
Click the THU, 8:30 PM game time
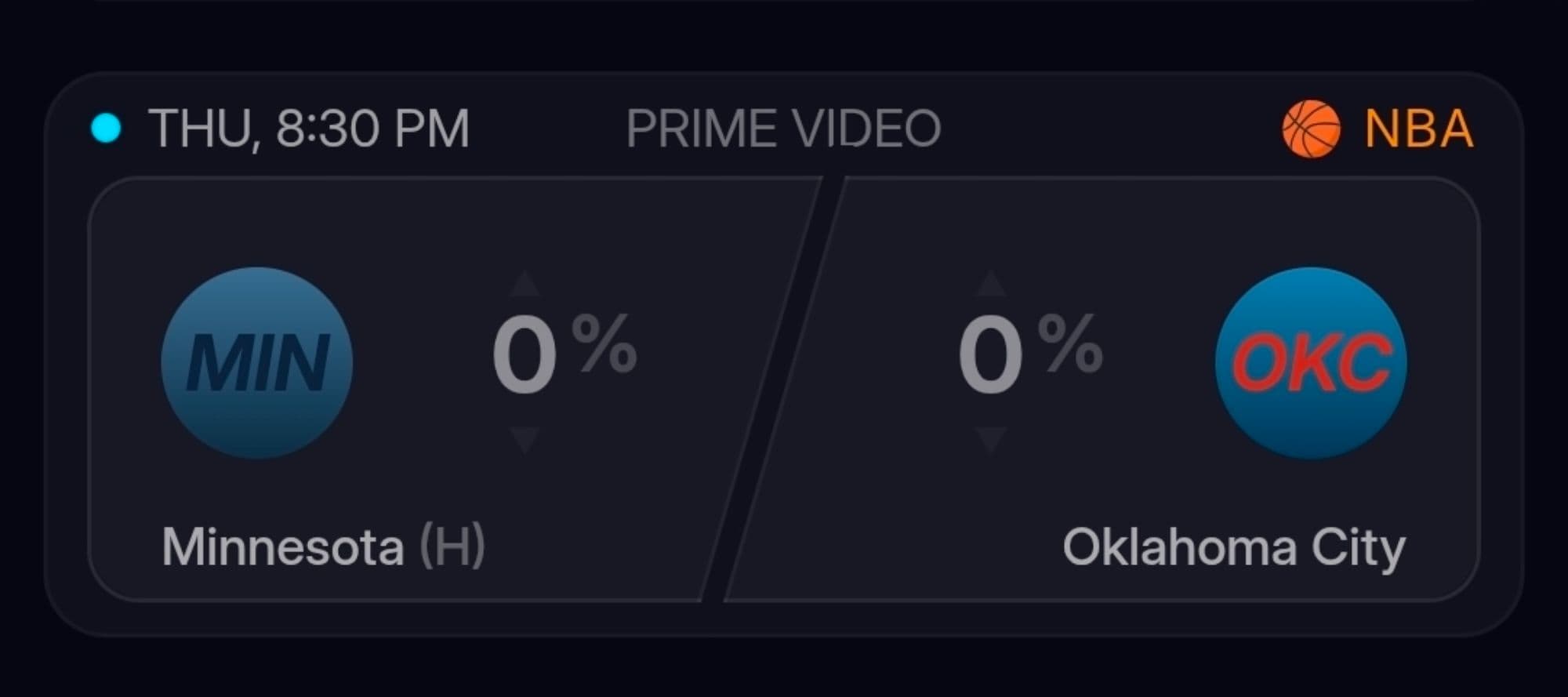point(308,129)
